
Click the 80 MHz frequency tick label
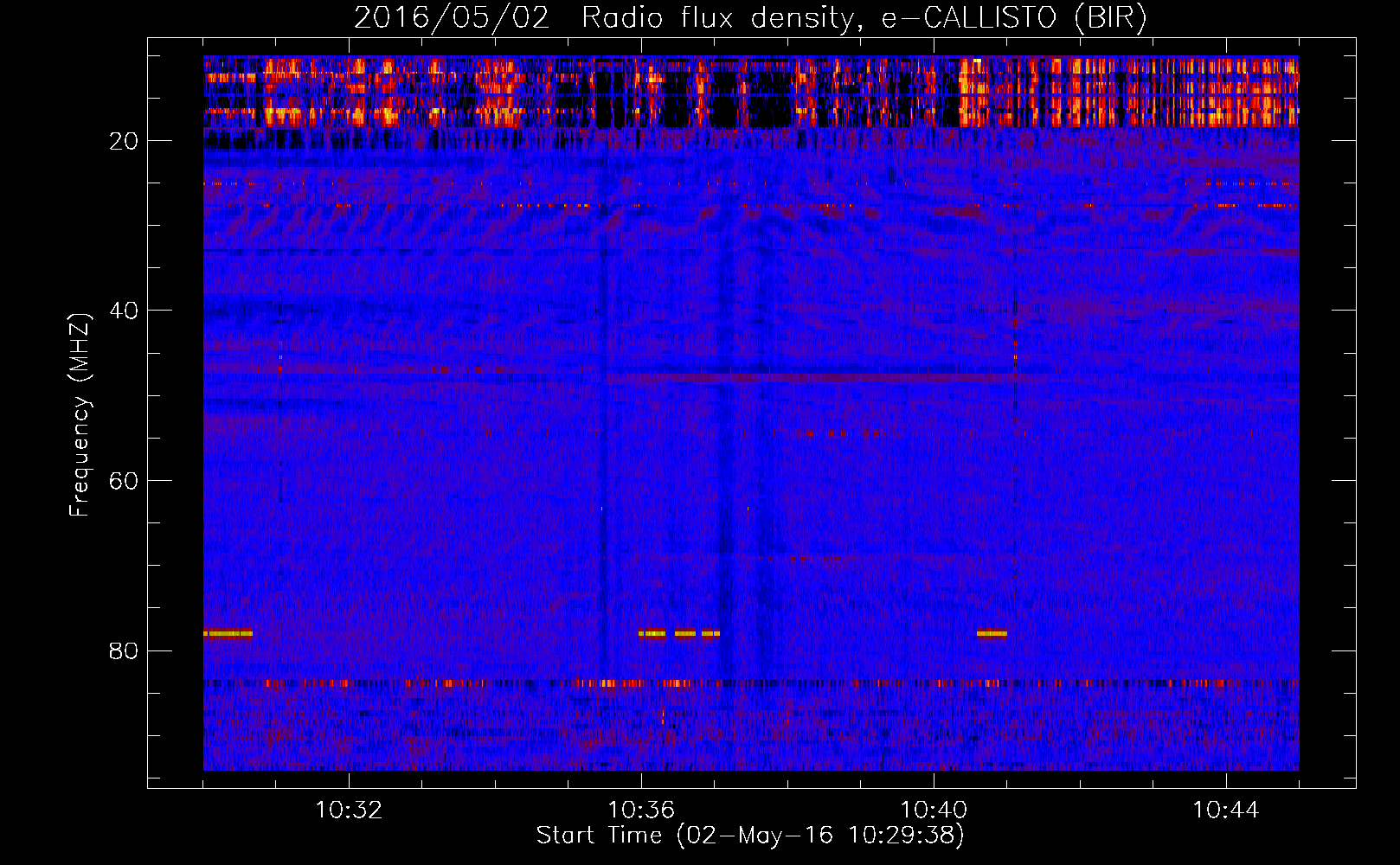click(124, 650)
